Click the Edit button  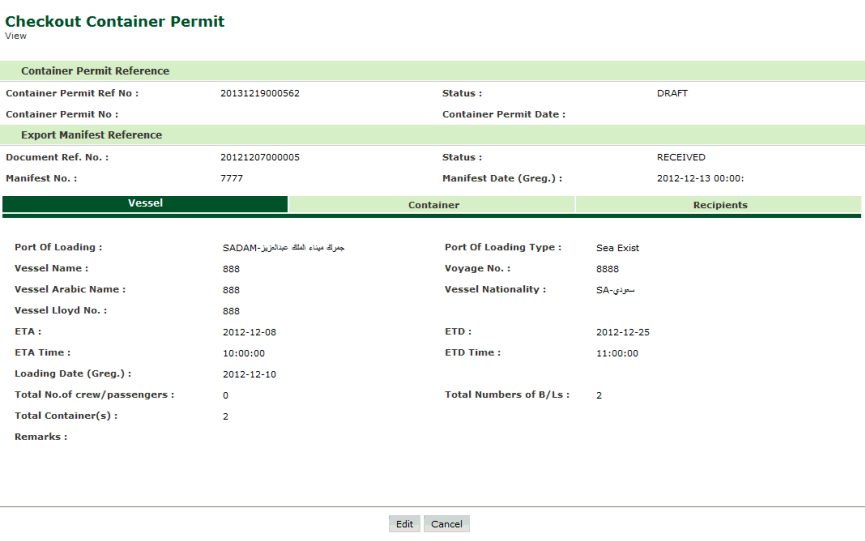[404, 524]
